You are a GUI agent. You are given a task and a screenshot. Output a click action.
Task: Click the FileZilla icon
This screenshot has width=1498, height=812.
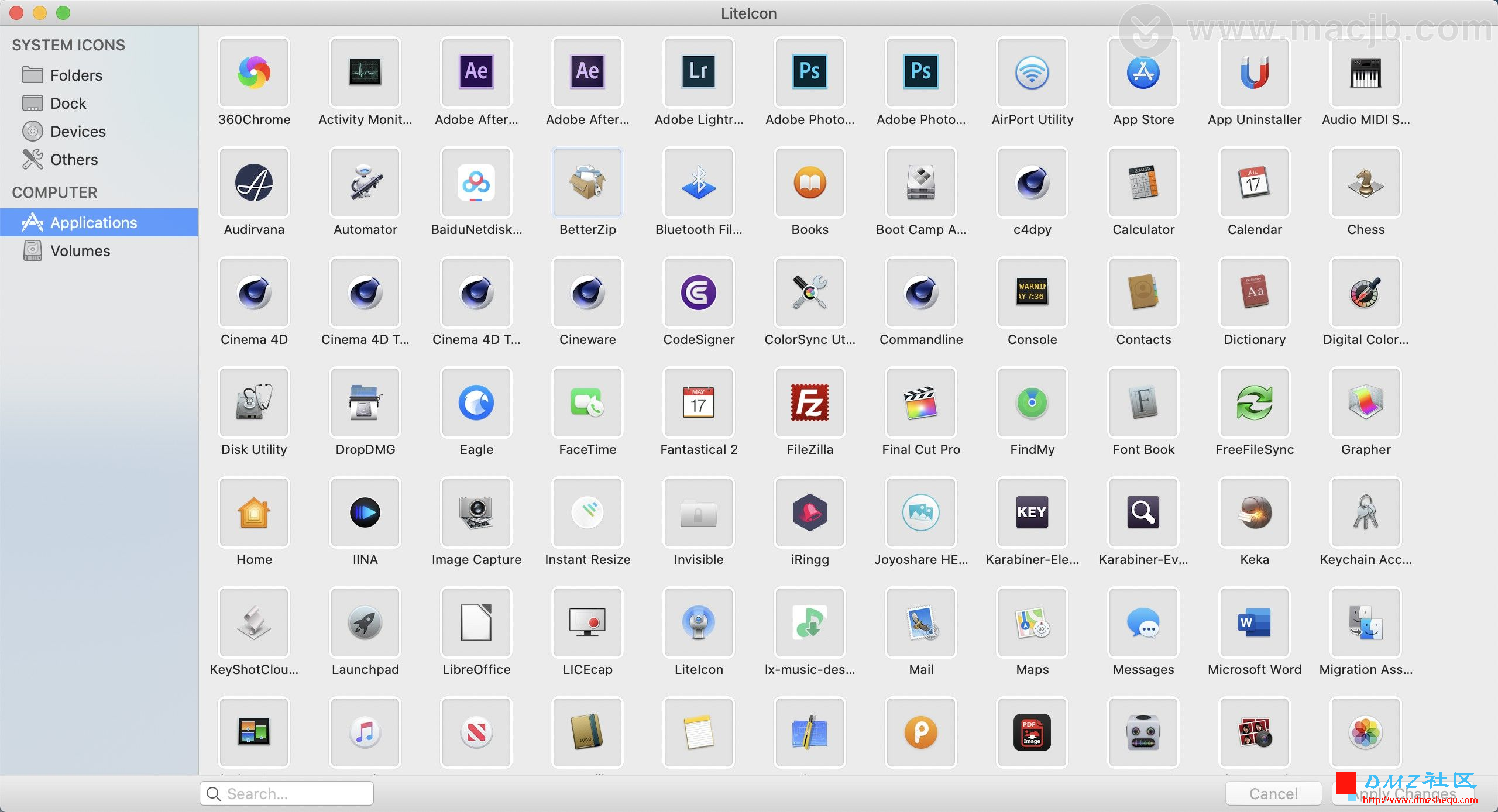point(810,402)
